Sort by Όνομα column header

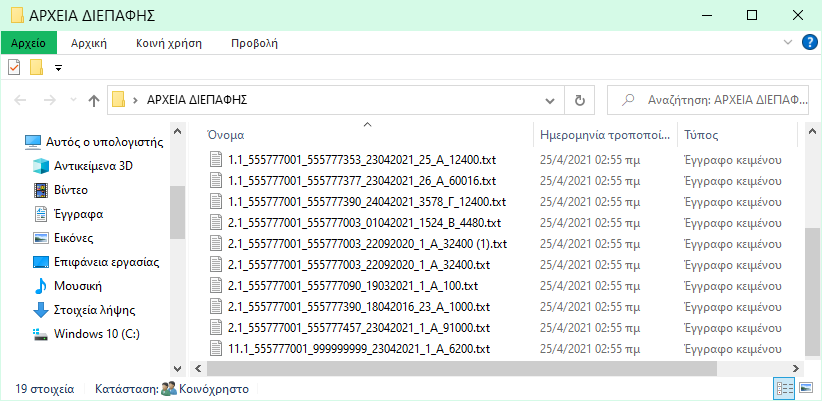[225, 135]
